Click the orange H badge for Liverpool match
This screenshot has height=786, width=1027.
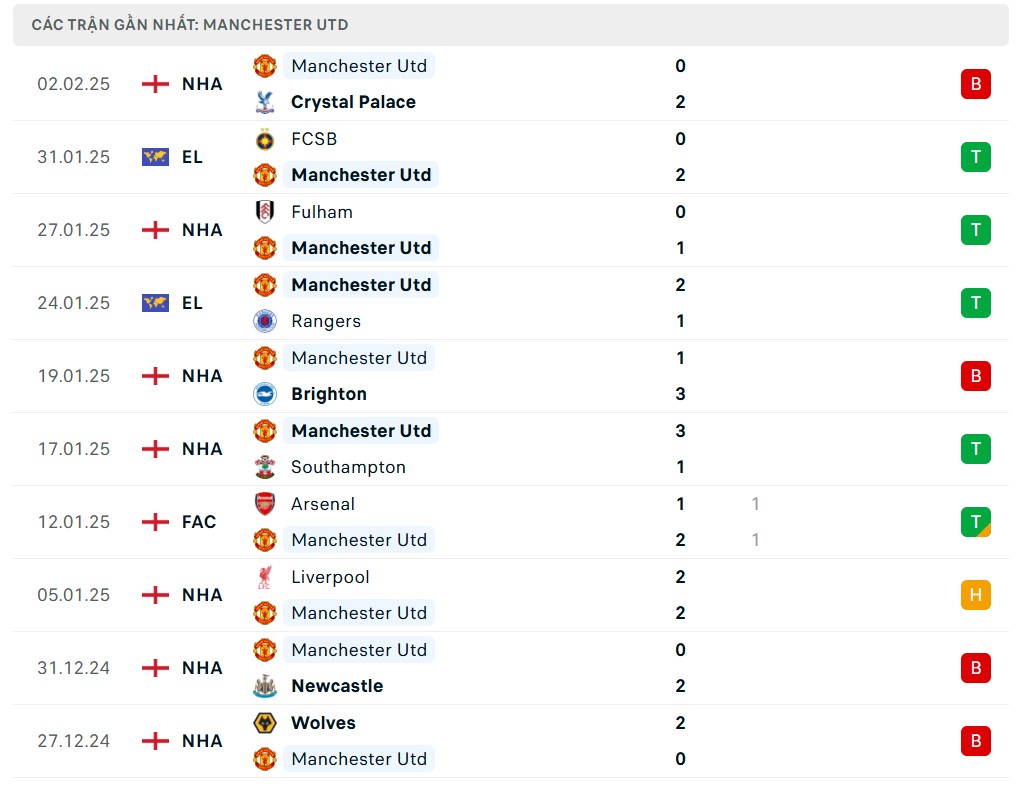coord(975,595)
